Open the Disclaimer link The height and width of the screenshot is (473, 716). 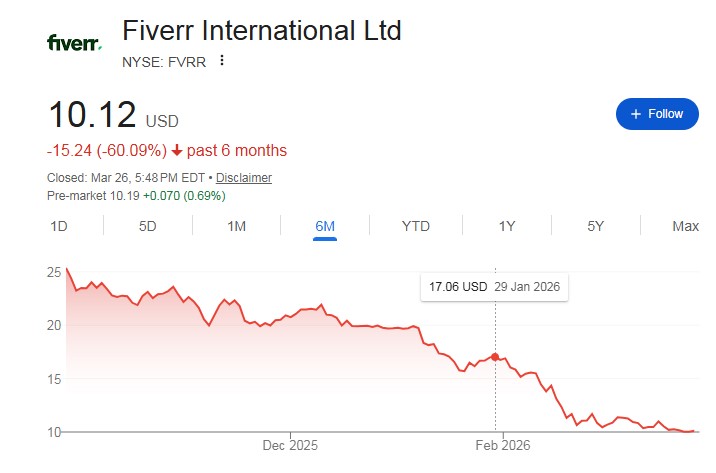tap(244, 178)
